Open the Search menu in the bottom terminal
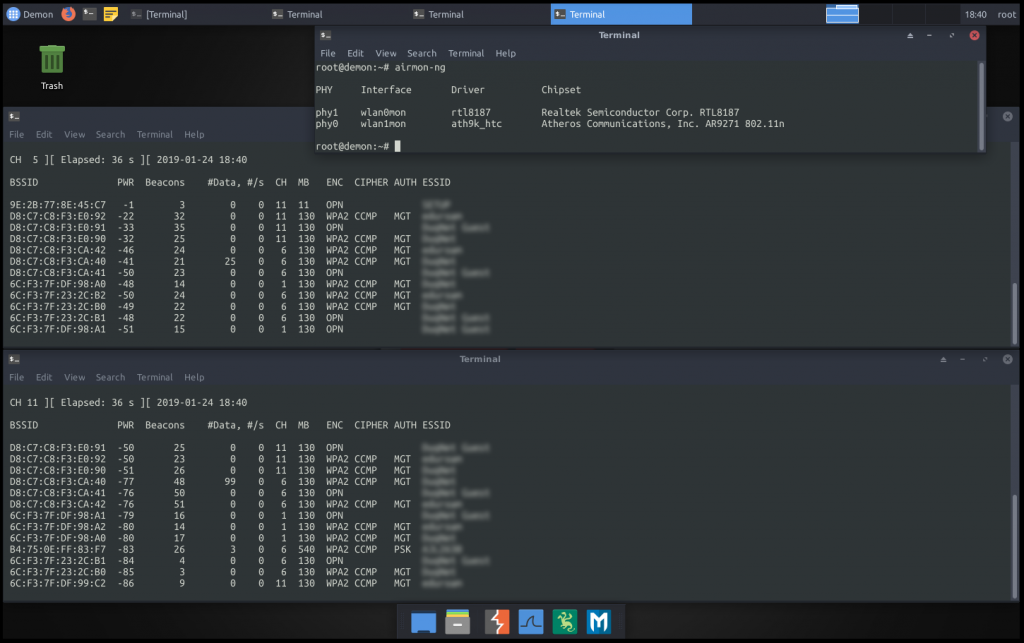 110,377
